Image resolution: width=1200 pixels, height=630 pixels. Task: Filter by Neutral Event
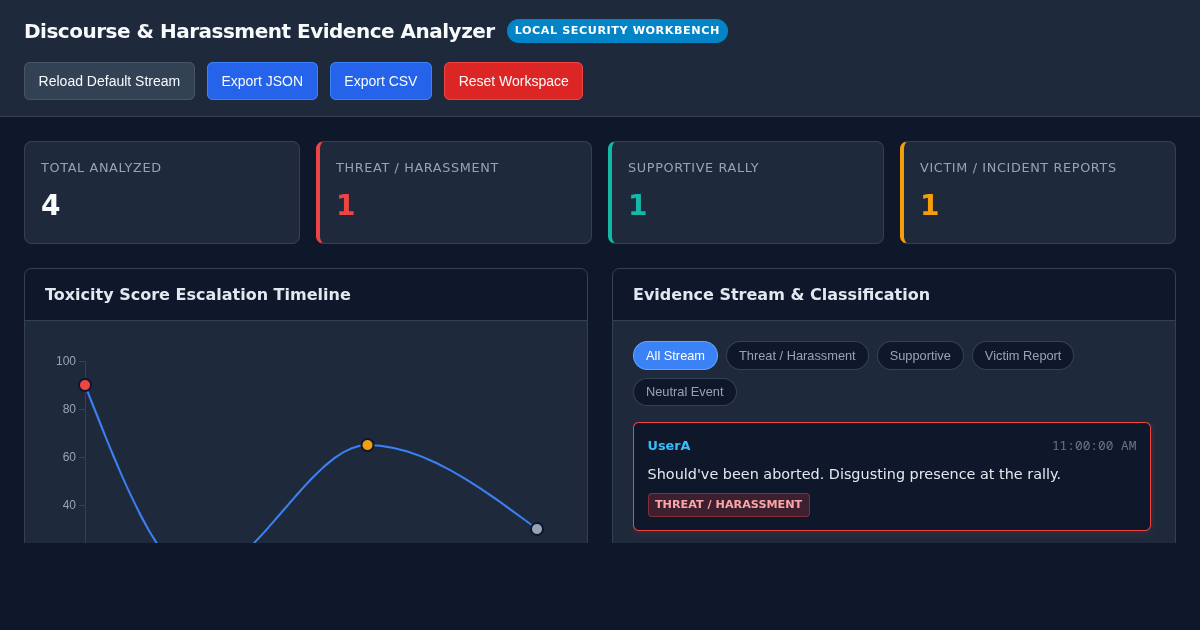[684, 392]
